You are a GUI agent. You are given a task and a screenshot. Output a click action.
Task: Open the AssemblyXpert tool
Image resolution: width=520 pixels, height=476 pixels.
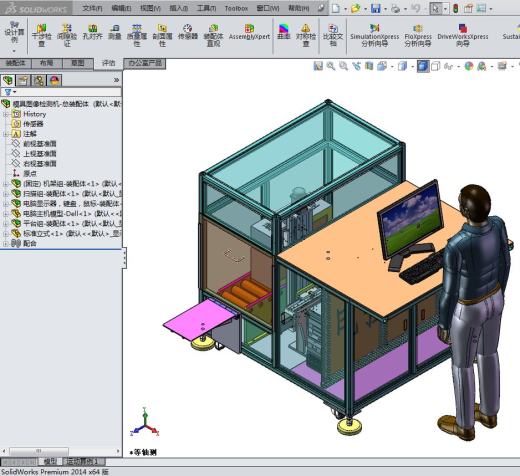(x=249, y=32)
